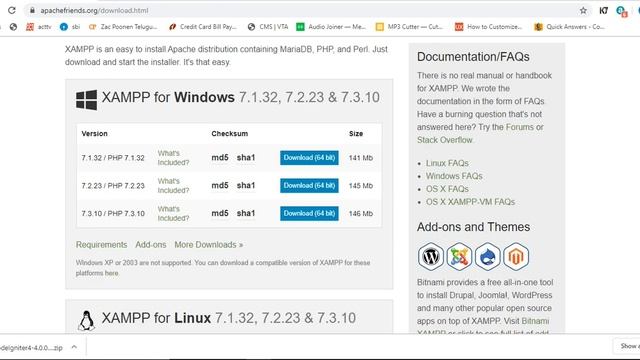Open the K7 extension icon
640x360 pixels.
click(603, 11)
